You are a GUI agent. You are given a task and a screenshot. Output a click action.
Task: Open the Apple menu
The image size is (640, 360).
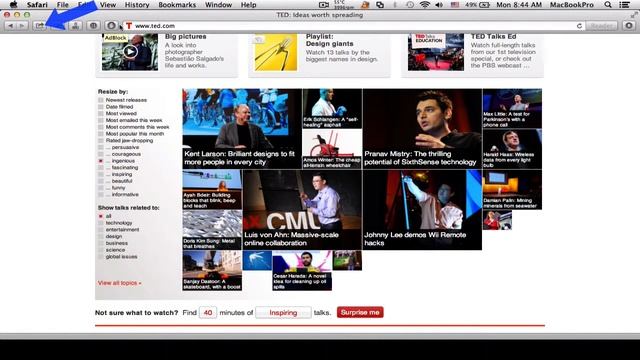click(13, 5)
